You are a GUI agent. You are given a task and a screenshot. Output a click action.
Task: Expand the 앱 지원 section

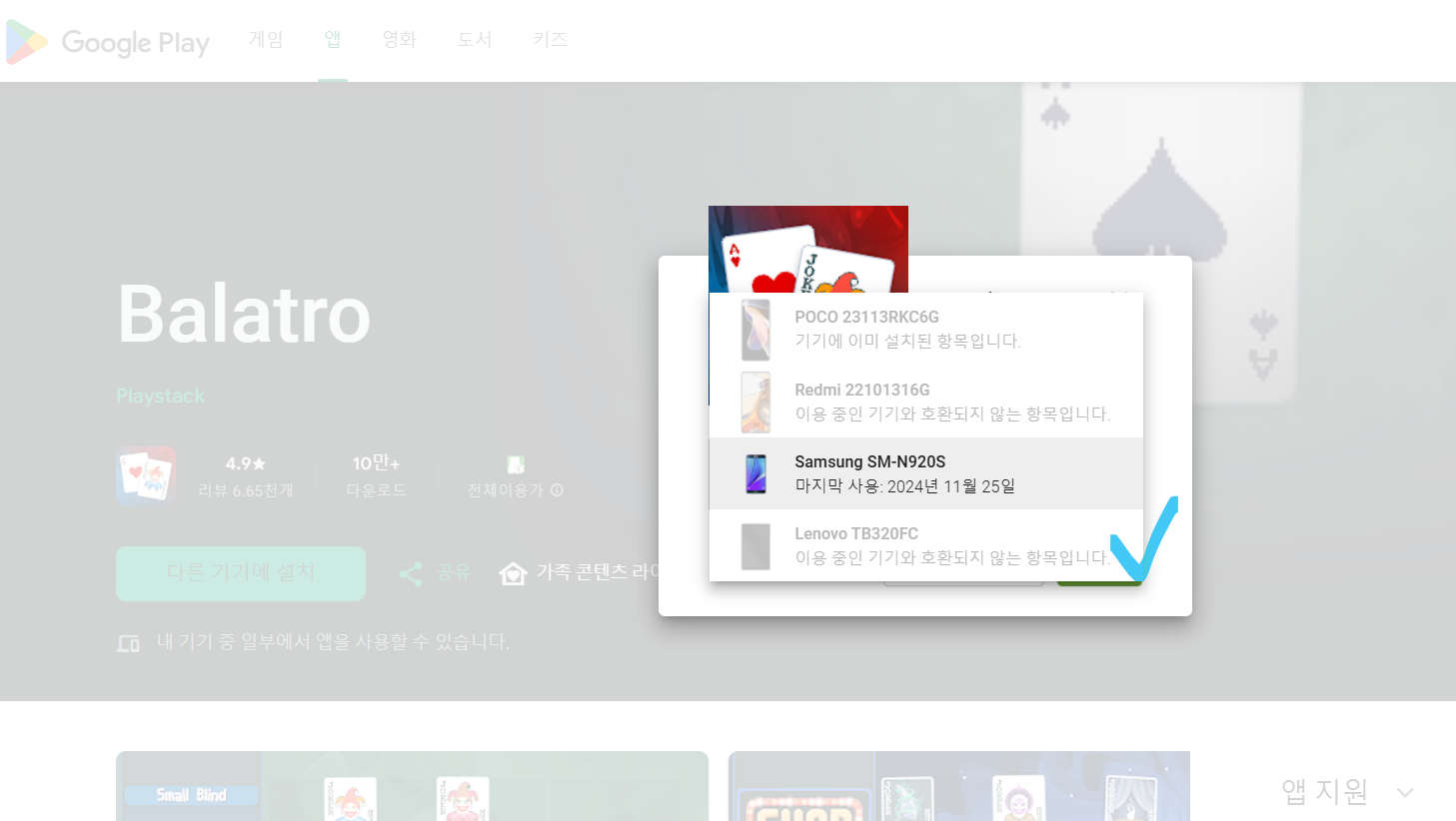pos(1405,792)
